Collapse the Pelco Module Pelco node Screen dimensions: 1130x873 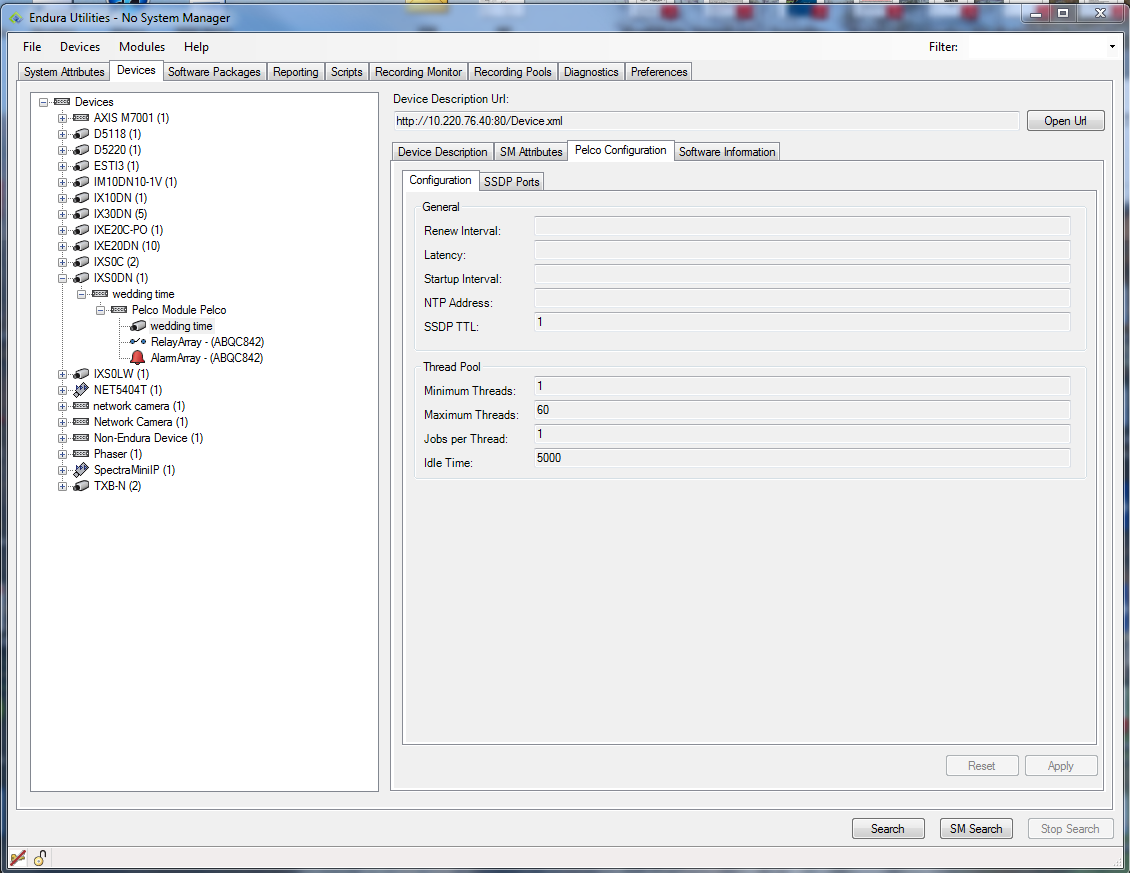[100, 310]
